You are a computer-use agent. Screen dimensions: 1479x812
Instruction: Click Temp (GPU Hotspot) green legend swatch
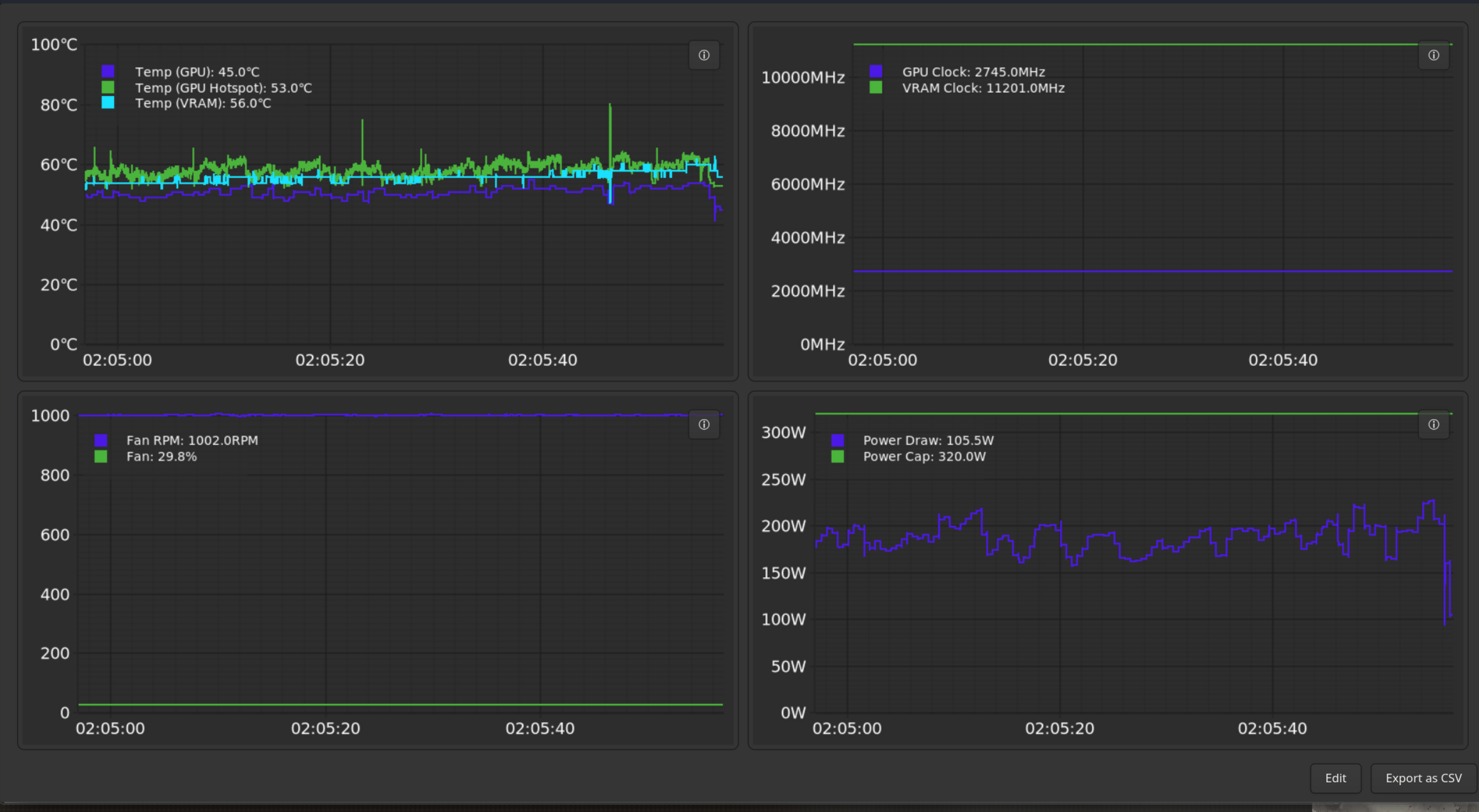(108, 87)
